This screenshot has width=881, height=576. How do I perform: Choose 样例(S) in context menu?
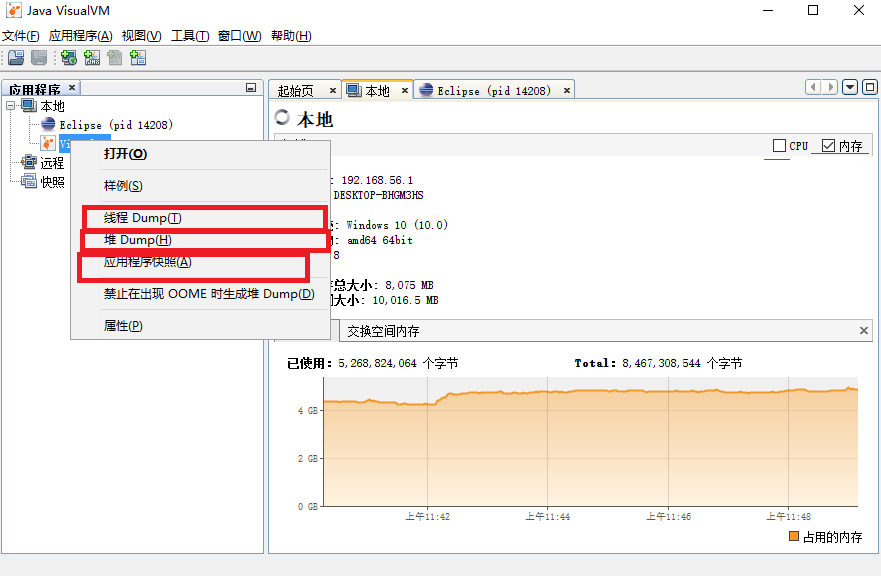click(200, 185)
